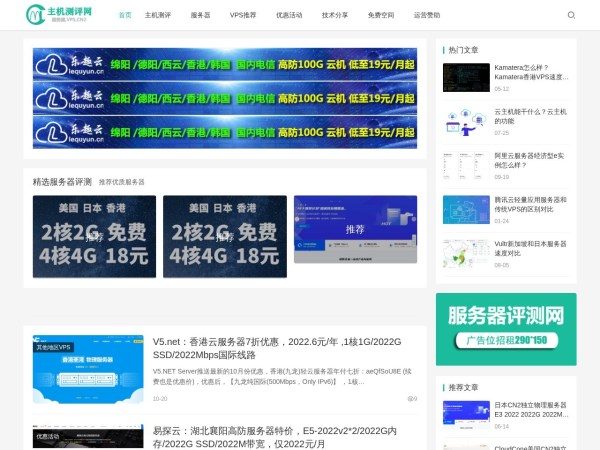This screenshot has width=600, height=450.
Task: Open the 腾讯云轻量应用服务器 article thumbnail
Action: [x=466, y=210]
